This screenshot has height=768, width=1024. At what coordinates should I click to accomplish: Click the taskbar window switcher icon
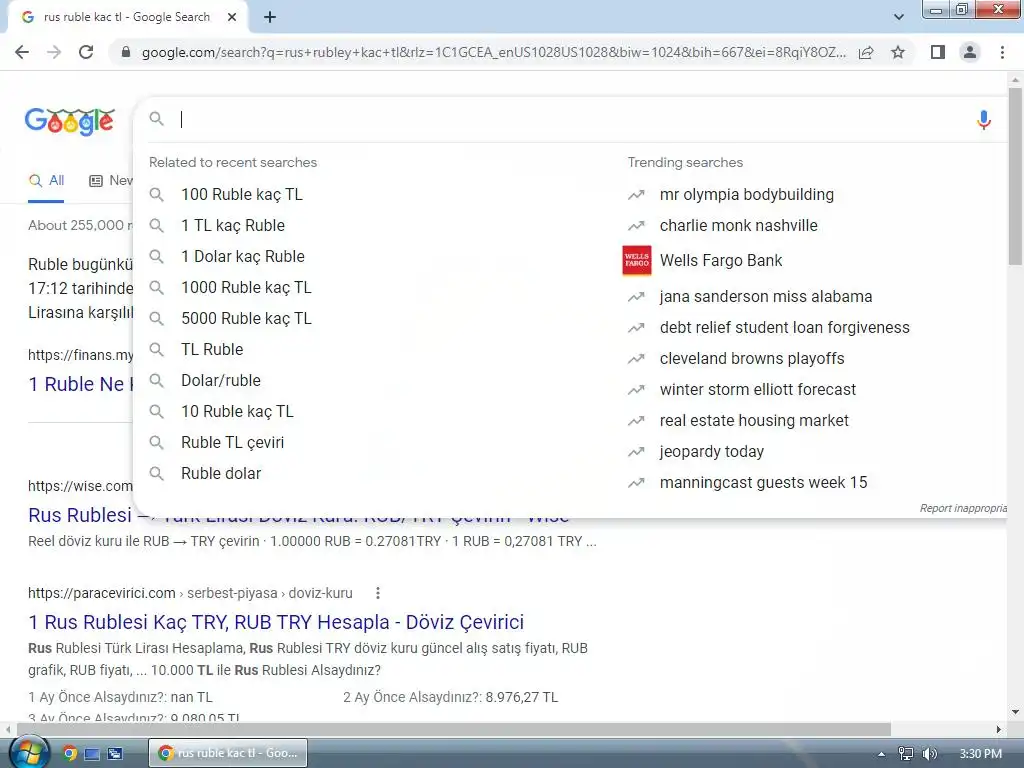pyautogui.click(x=115, y=754)
